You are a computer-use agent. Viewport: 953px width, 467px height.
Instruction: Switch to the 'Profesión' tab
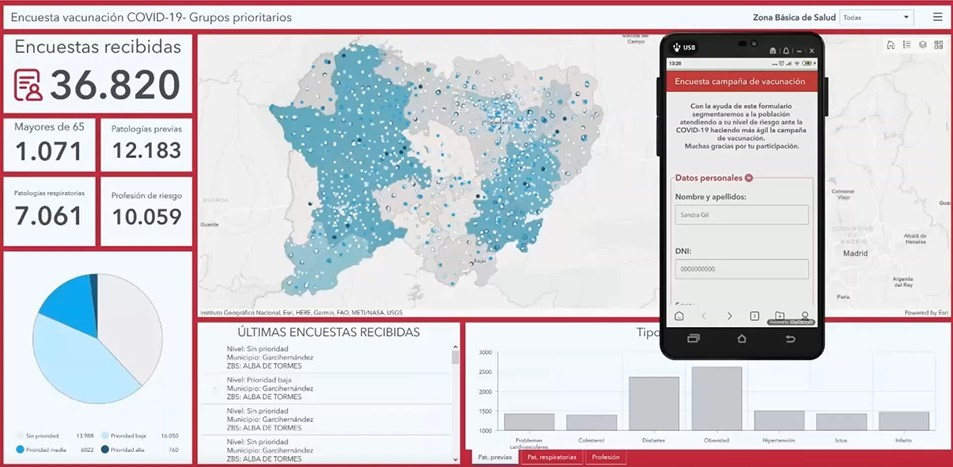pos(606,458)
